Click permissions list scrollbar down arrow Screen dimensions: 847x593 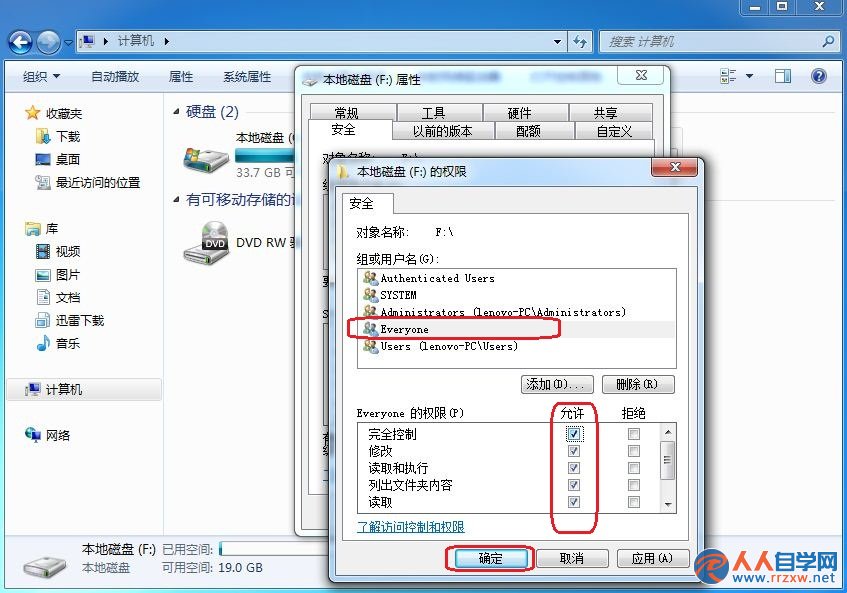[x=668, y=504]
